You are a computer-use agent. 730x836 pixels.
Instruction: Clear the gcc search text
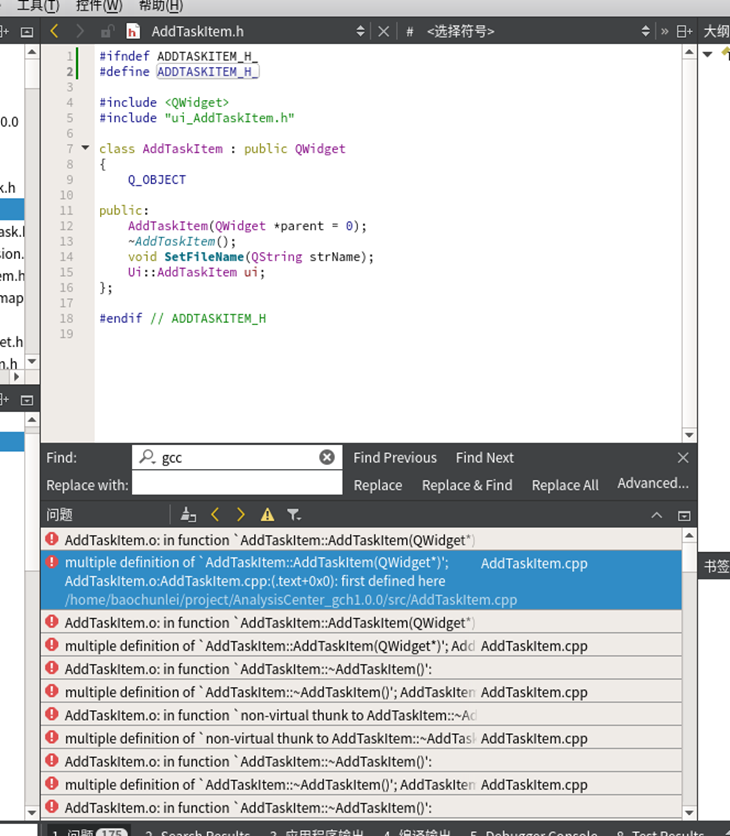click(327, 457)
